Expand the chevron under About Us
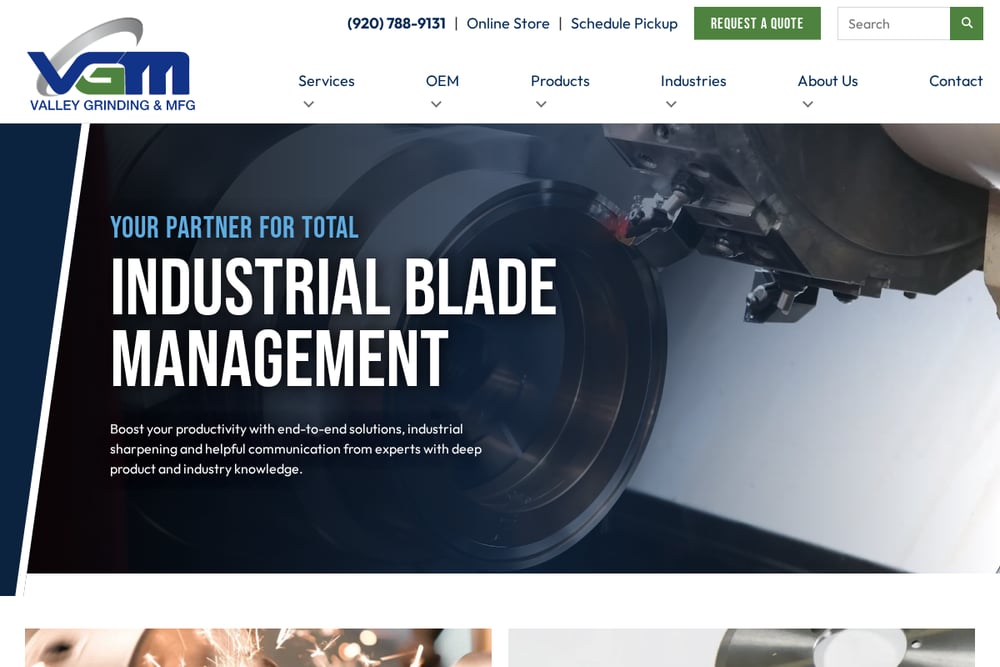 click(807, 104)
